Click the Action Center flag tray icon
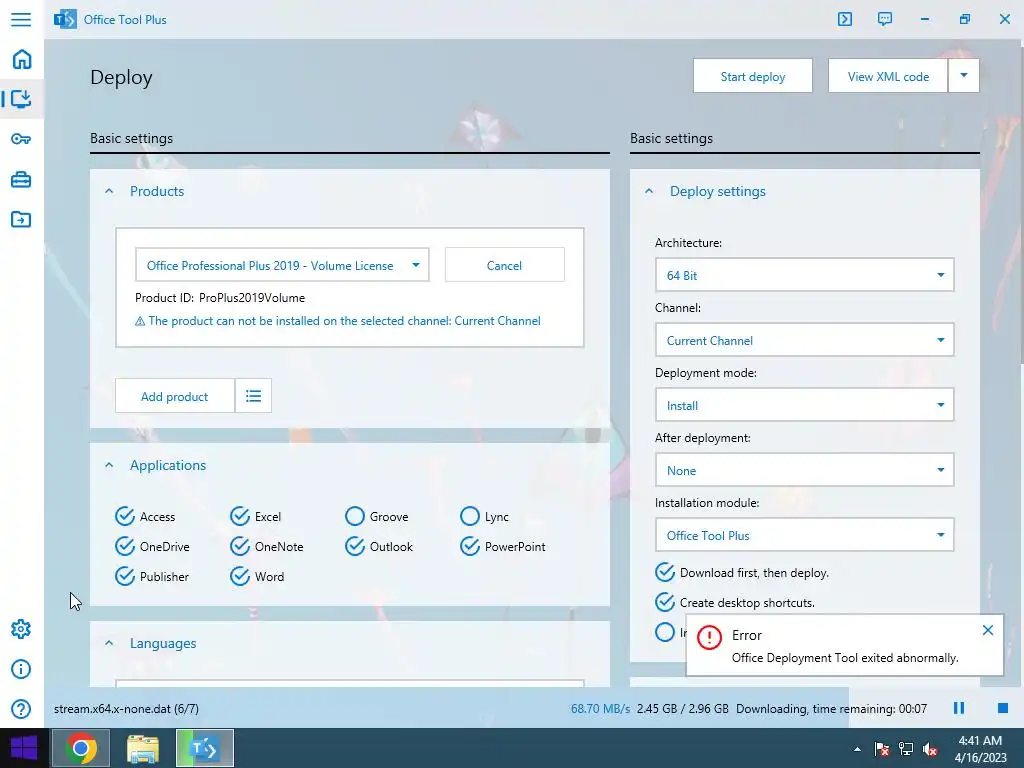This screenshot has width=1024, height=768. pyautogui.click(x=882, y=749)
